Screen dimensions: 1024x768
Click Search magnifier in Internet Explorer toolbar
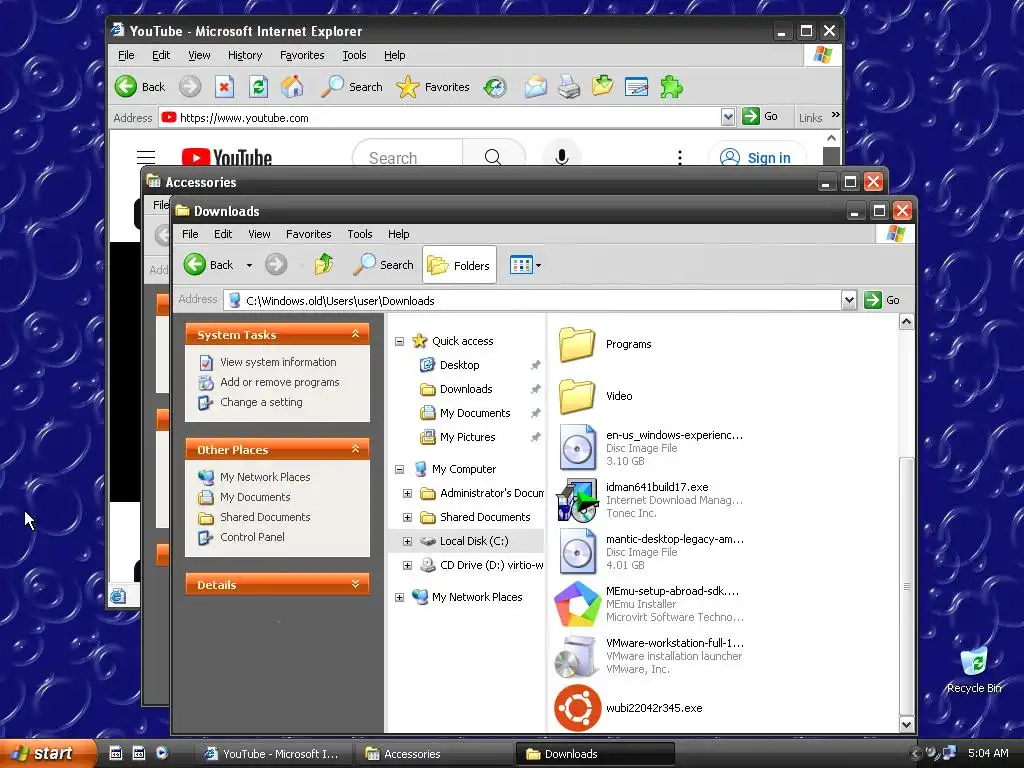coord(351,87)
